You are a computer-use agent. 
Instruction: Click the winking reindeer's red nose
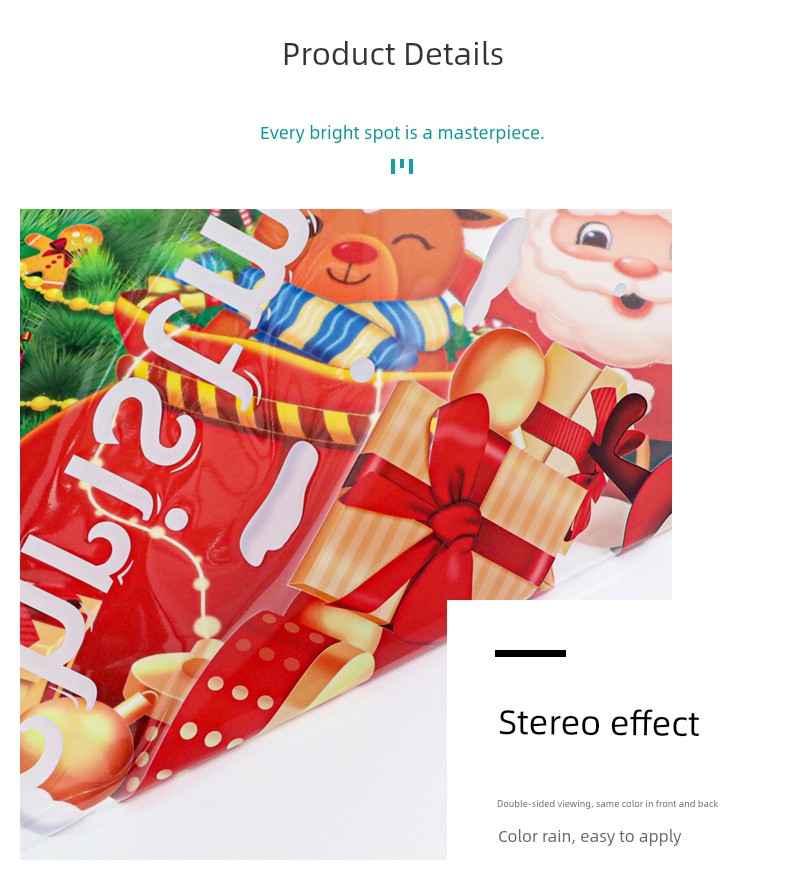(355, 252)
